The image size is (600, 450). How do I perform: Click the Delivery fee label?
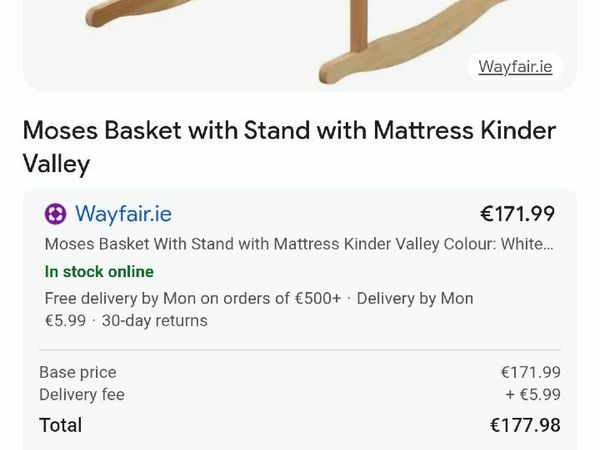pyautogui.click(x=82, y=395)
